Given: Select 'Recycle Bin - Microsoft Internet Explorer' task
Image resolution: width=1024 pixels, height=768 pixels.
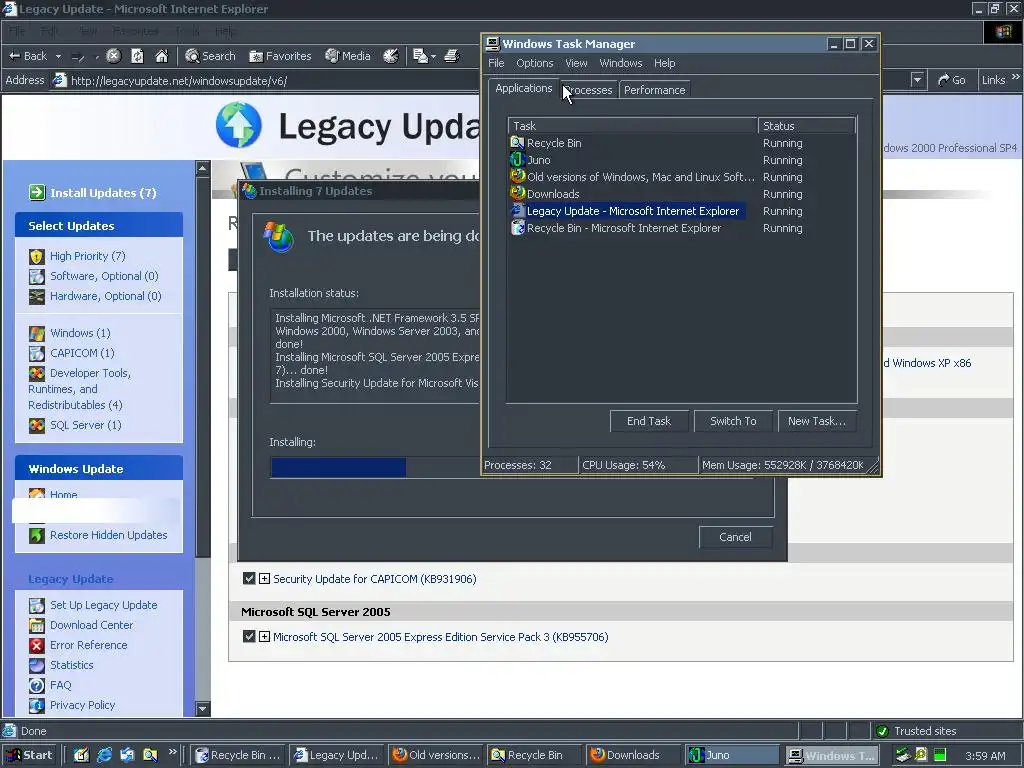Looking at the screenshot, I should [682, 228].
